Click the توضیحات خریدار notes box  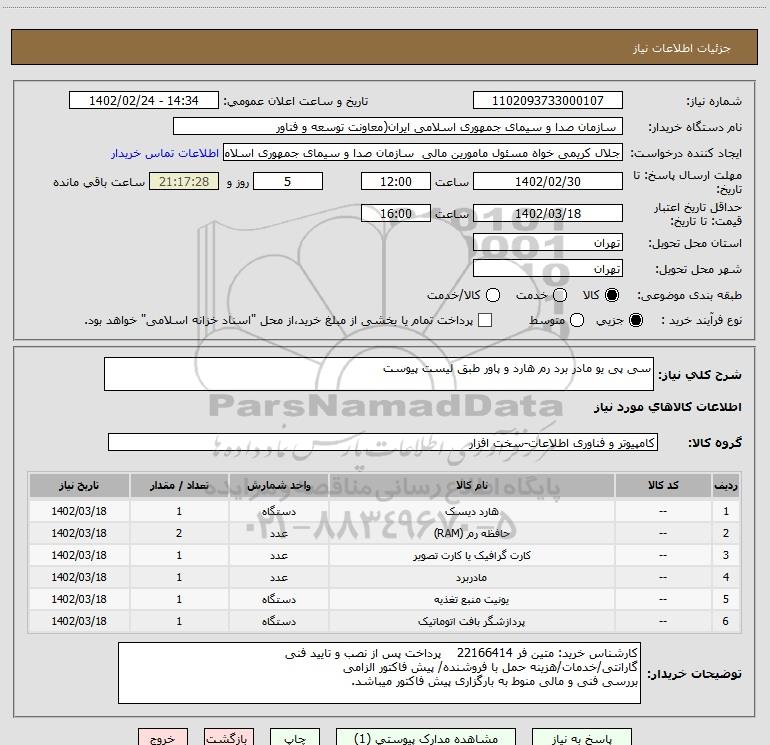(379, 673)
